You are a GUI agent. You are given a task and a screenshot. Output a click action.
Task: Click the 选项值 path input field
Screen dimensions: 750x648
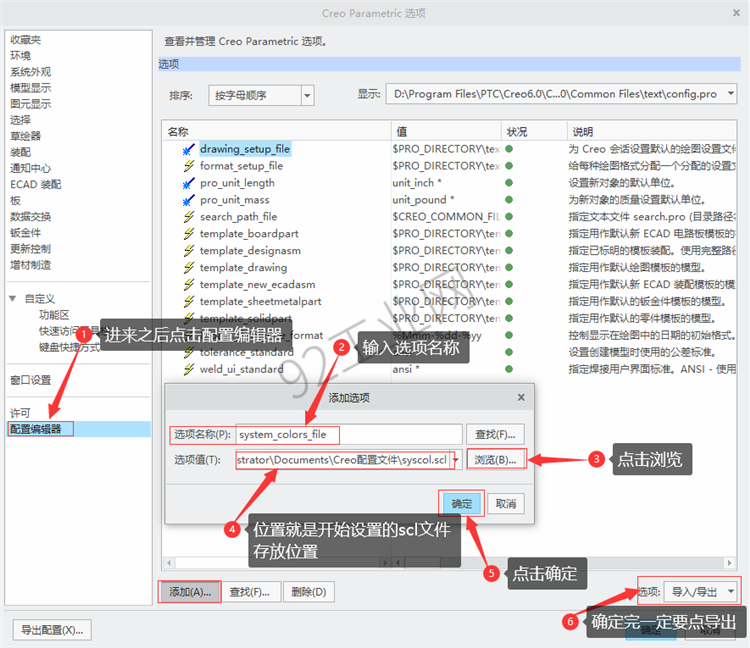[343, 460]
